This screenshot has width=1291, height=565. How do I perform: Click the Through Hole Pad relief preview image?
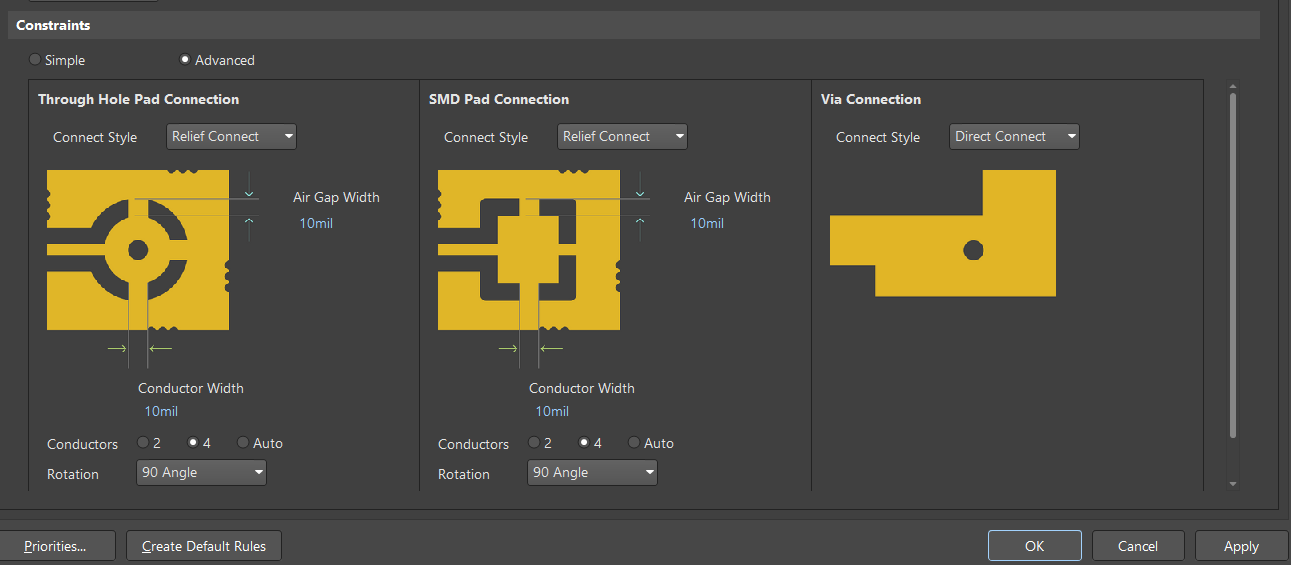pyautogui.click(x=139, y=250)
